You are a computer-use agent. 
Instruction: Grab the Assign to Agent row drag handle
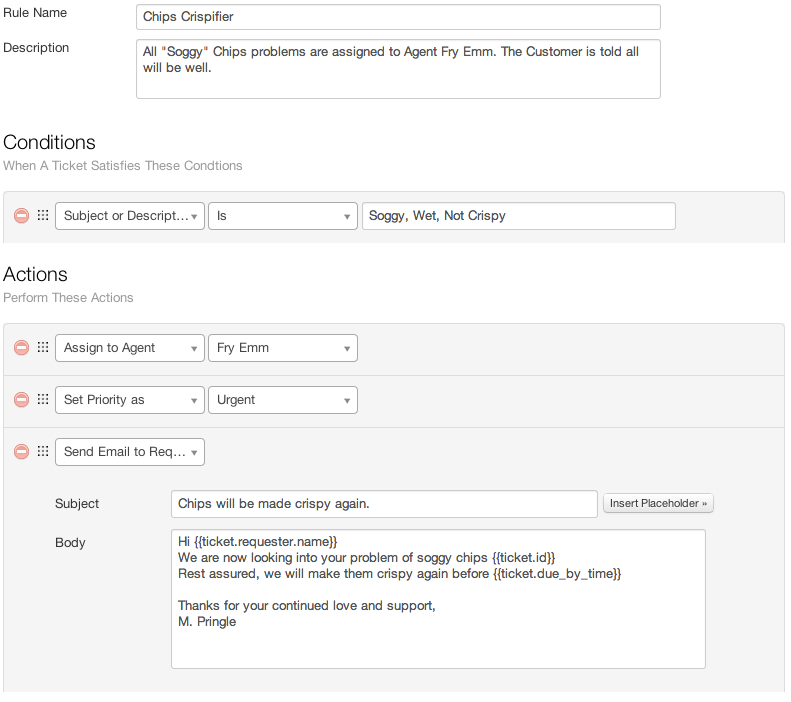43,348
